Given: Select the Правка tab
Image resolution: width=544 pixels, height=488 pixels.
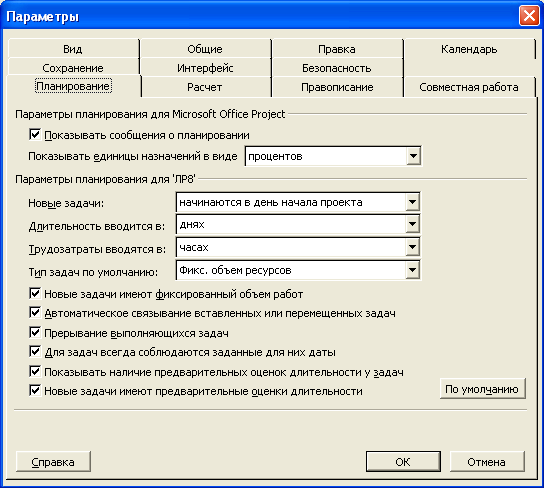Looking at the screenshot, I should point(337,49).
